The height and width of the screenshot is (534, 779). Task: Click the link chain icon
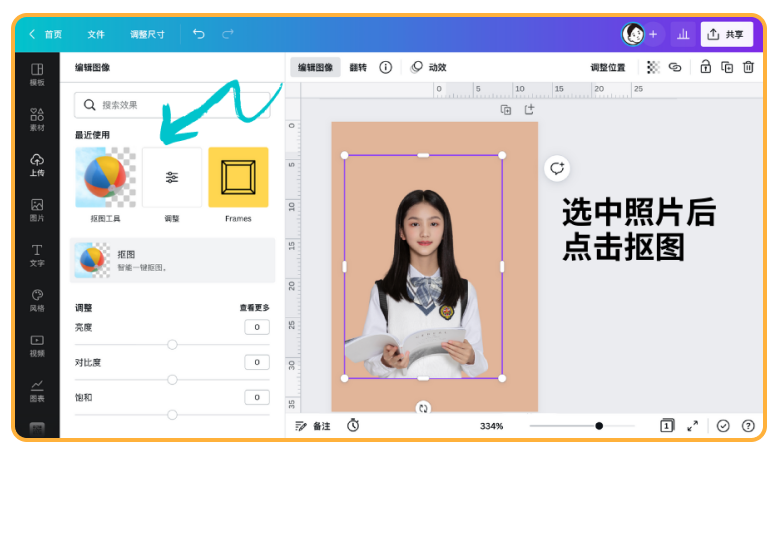(x=675, y=67)
